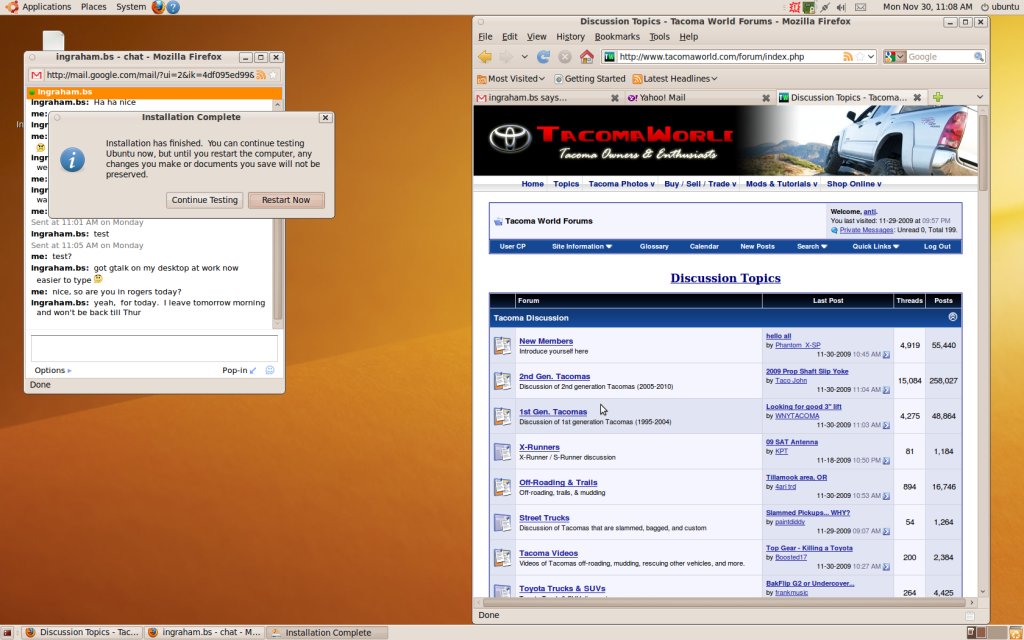The image size is (1024, 640).
Task: Click the red update notification tray icon
Action: tap(794, 7)
